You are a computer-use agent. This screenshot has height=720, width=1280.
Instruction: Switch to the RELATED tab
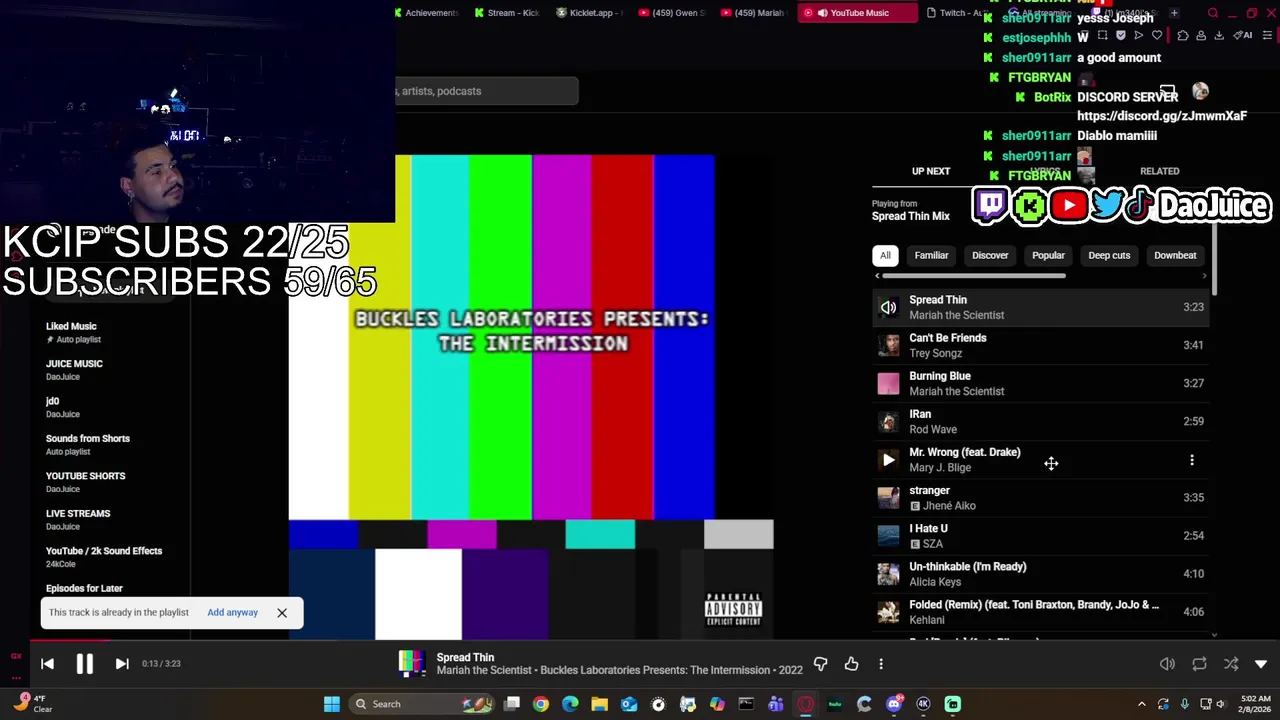click(1159, 171)
